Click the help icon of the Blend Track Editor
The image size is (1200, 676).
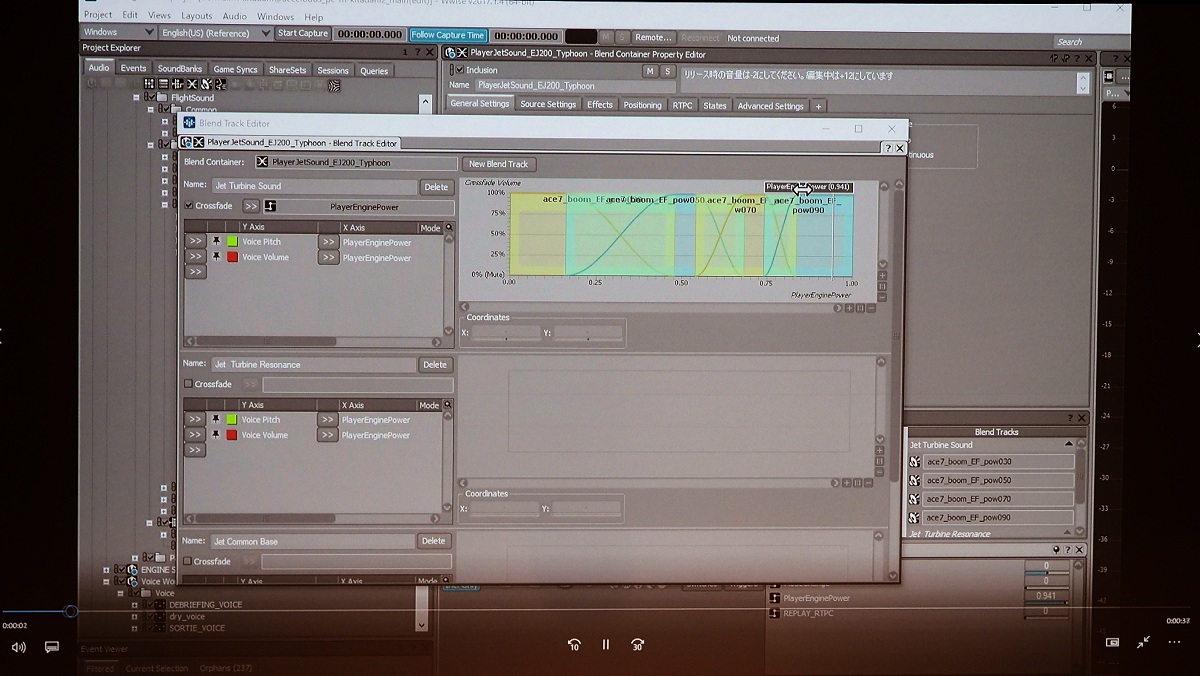coord(887,148)
